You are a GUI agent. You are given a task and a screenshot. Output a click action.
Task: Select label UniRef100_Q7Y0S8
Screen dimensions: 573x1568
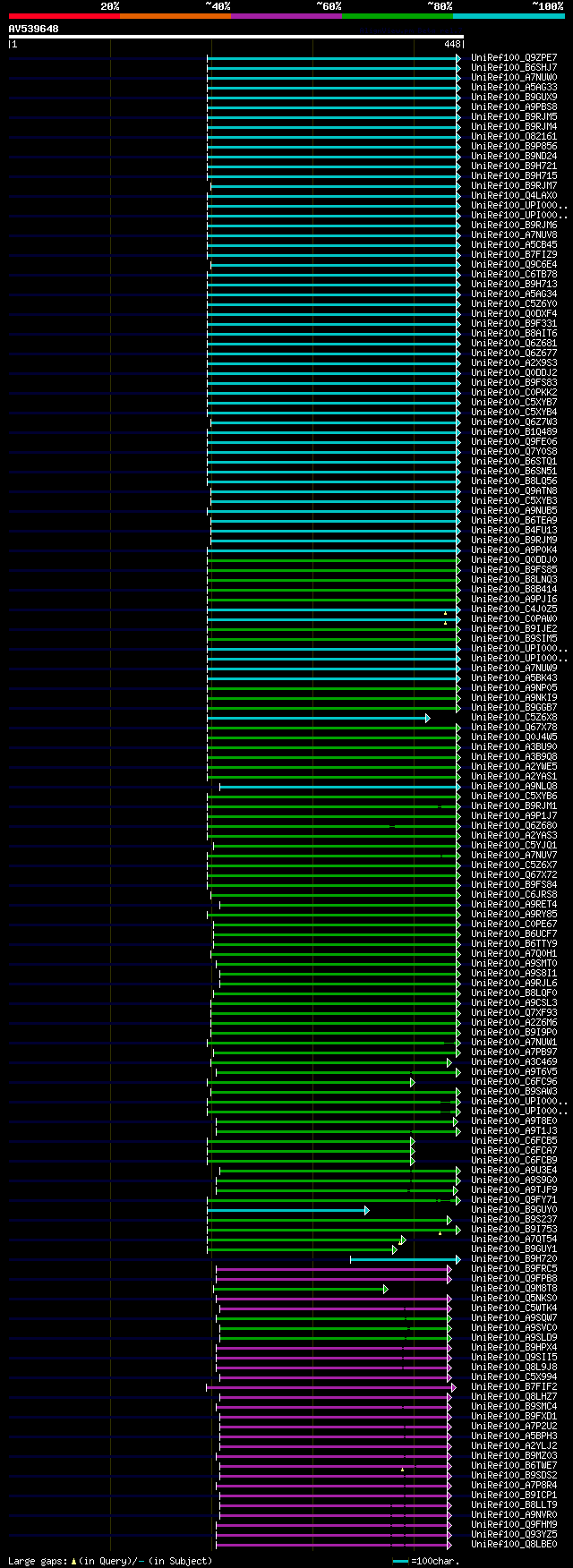coord(514,451)
